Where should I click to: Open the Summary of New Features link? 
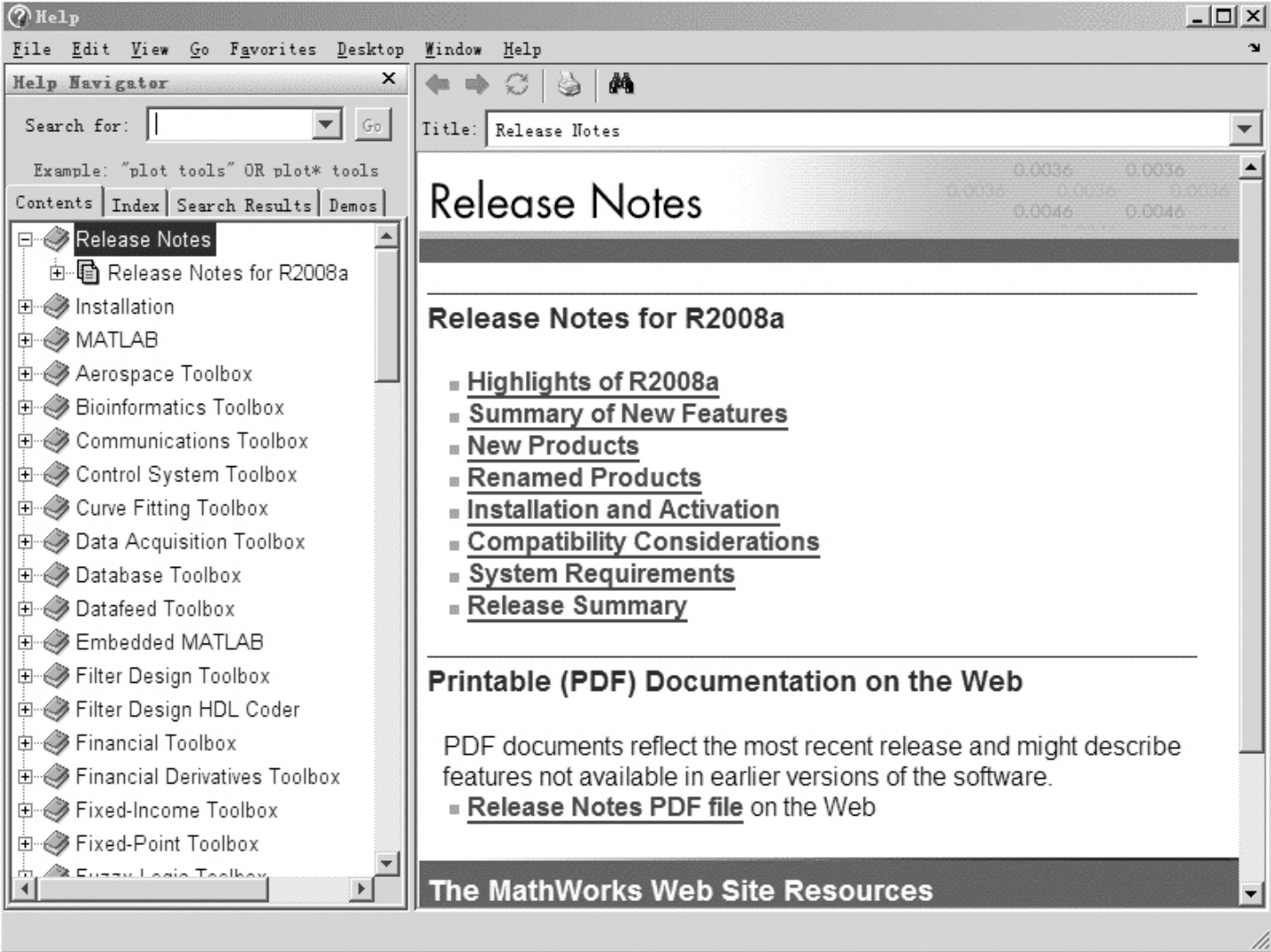[628, 414]
